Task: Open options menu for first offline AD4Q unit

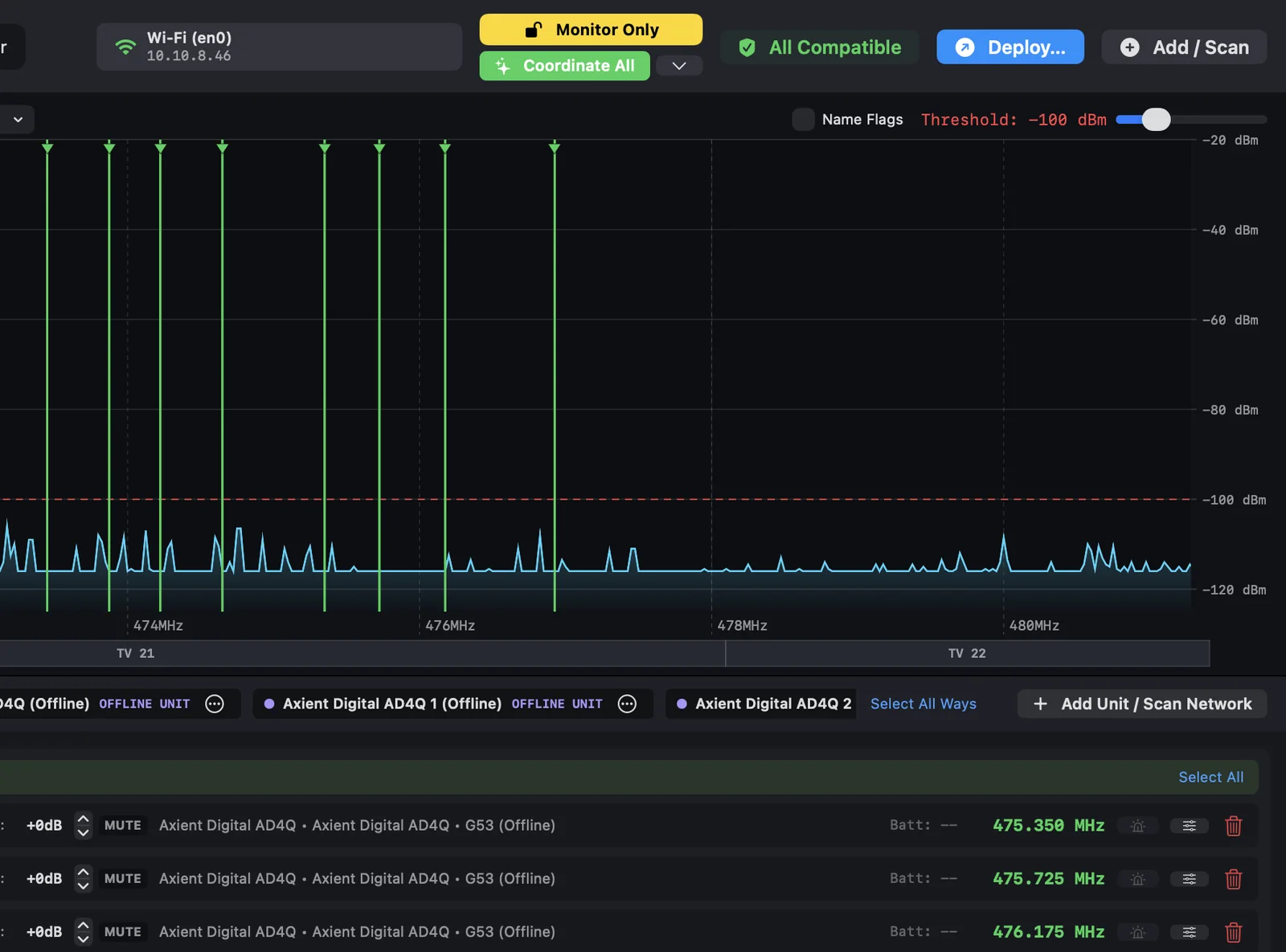Action: pos(215,704)
